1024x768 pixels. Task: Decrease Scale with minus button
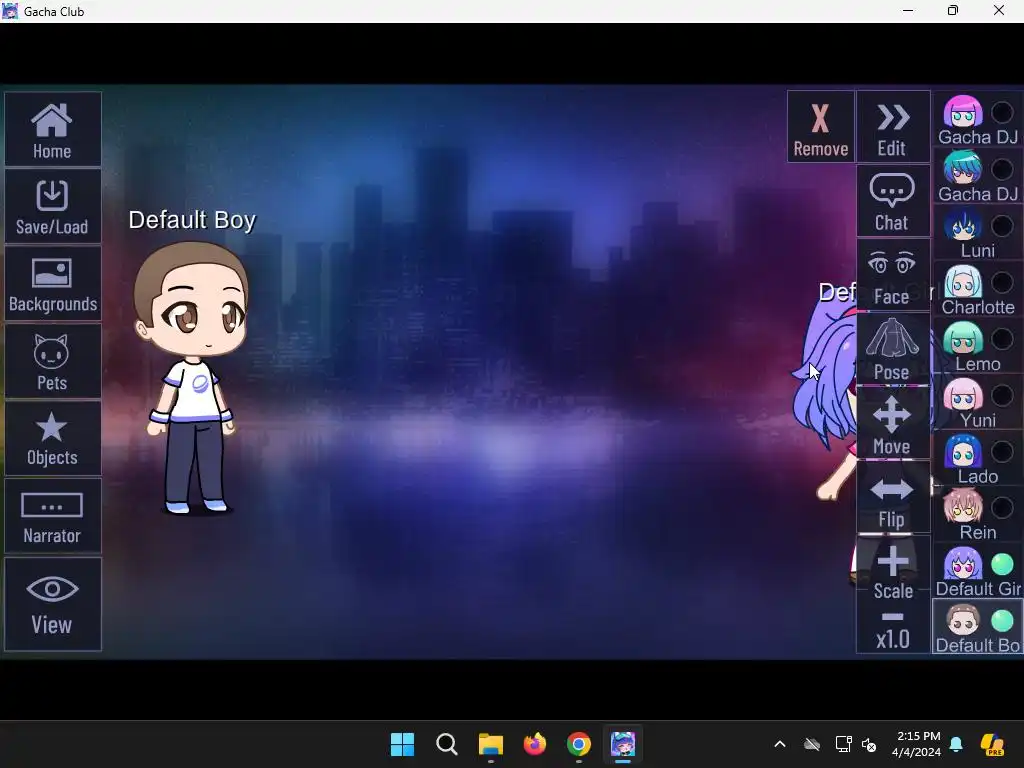[x=893, y=617]
